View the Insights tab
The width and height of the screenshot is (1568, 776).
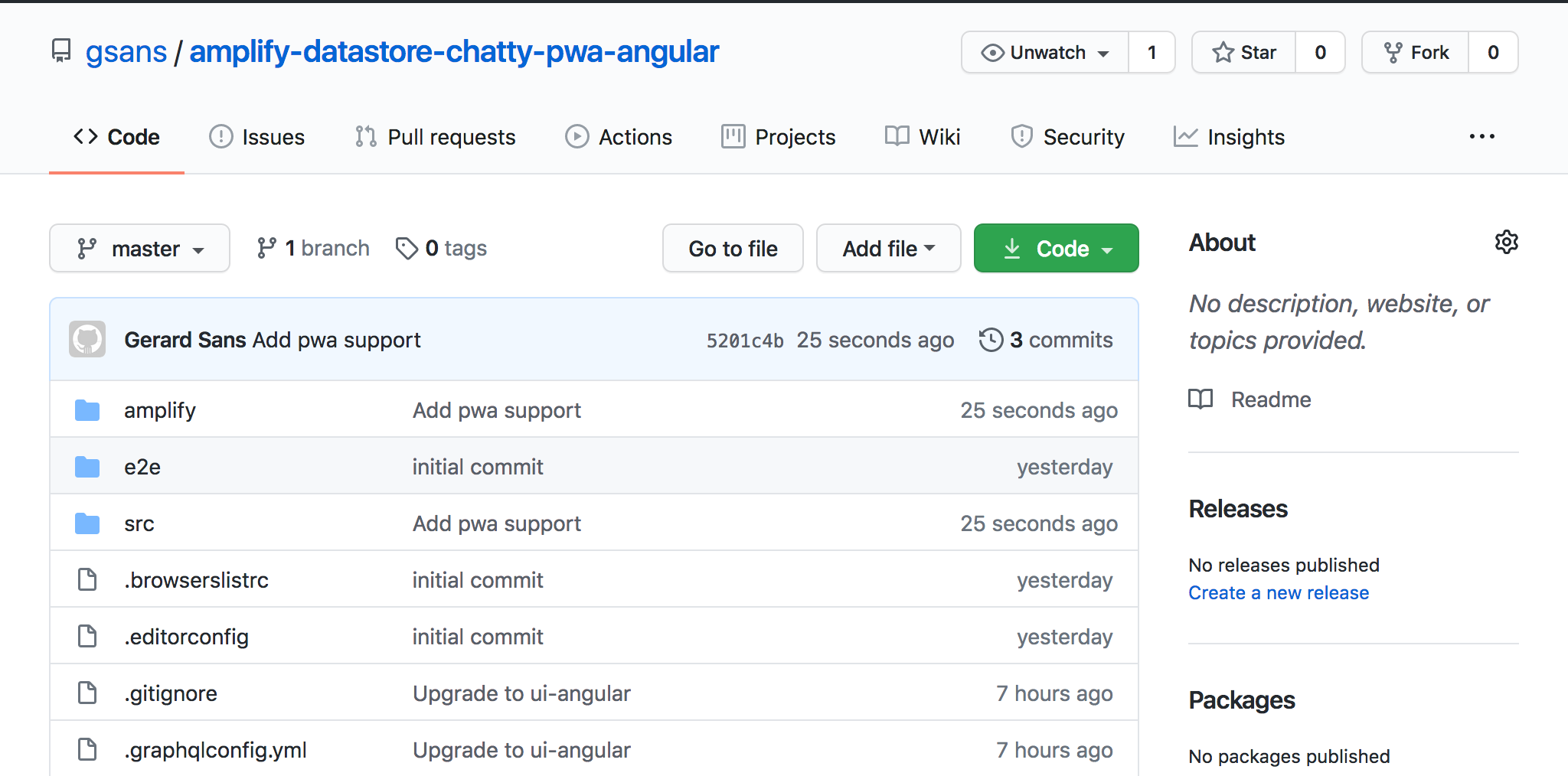click(x=1230, y=137)
